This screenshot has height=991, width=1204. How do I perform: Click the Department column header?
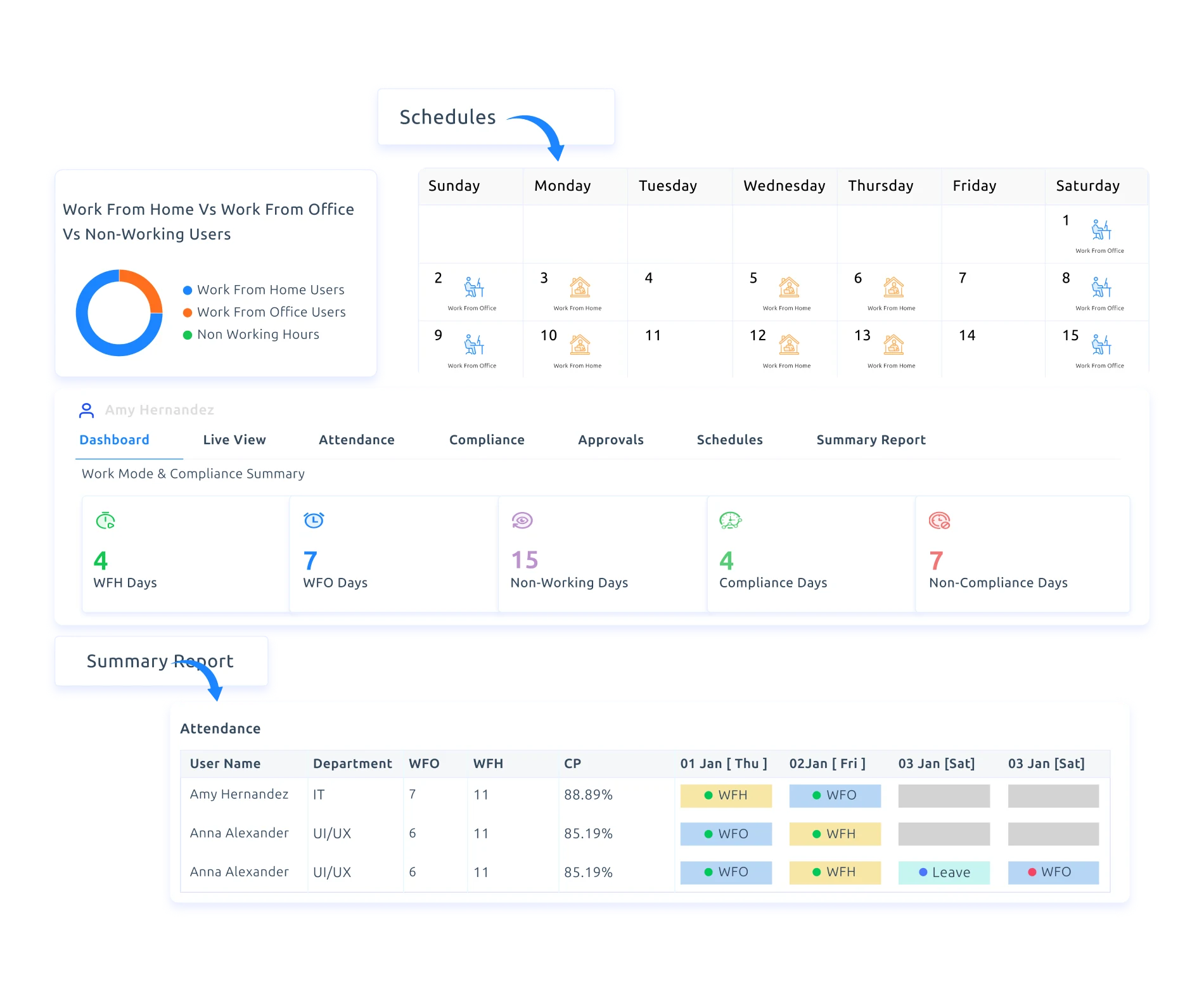(x=352, y=764)
